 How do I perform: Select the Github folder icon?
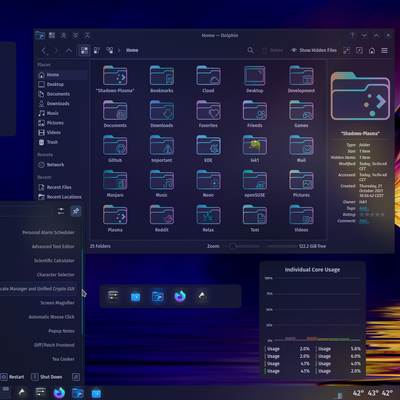coord(115,145)
